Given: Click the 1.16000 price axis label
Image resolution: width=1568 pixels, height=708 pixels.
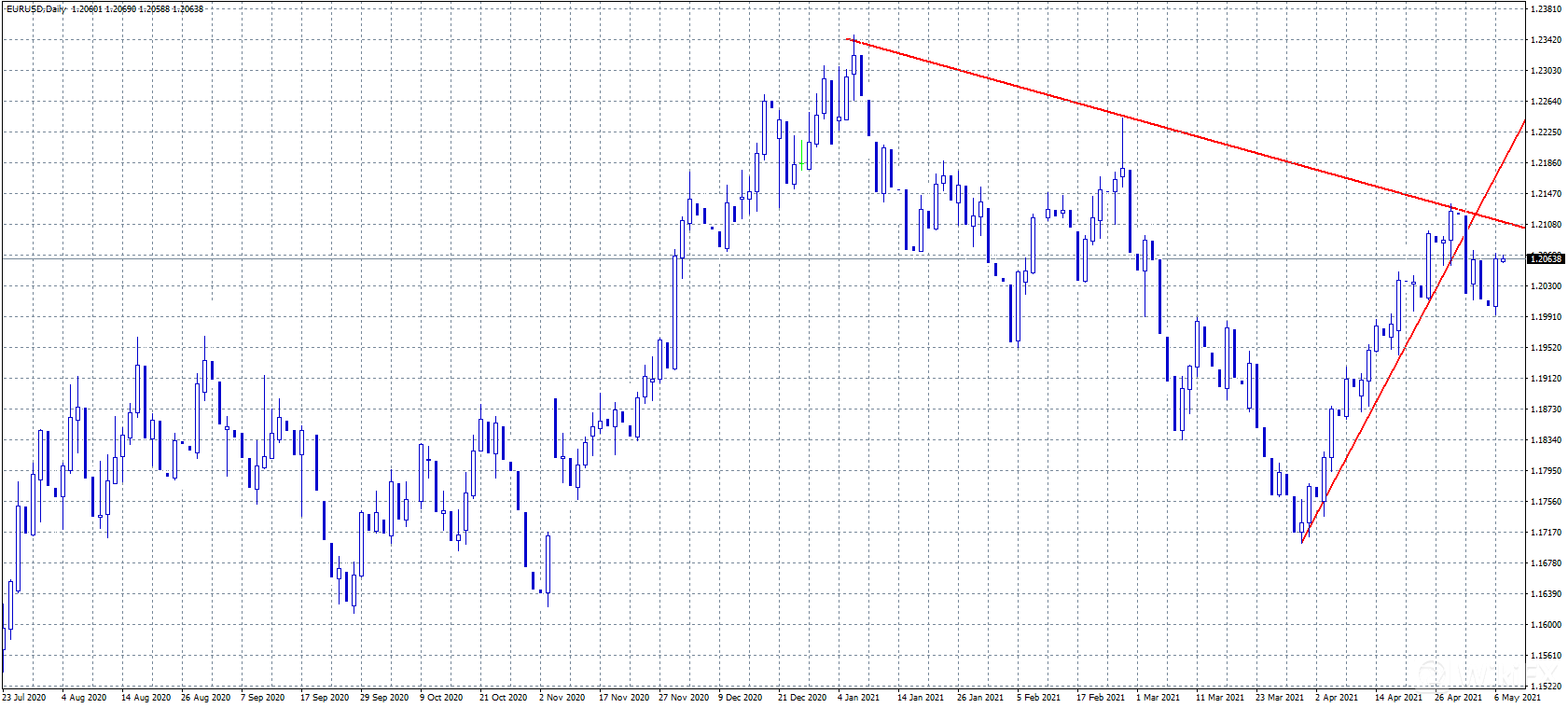Looking at the screenshot, I should coord(1546,625).
